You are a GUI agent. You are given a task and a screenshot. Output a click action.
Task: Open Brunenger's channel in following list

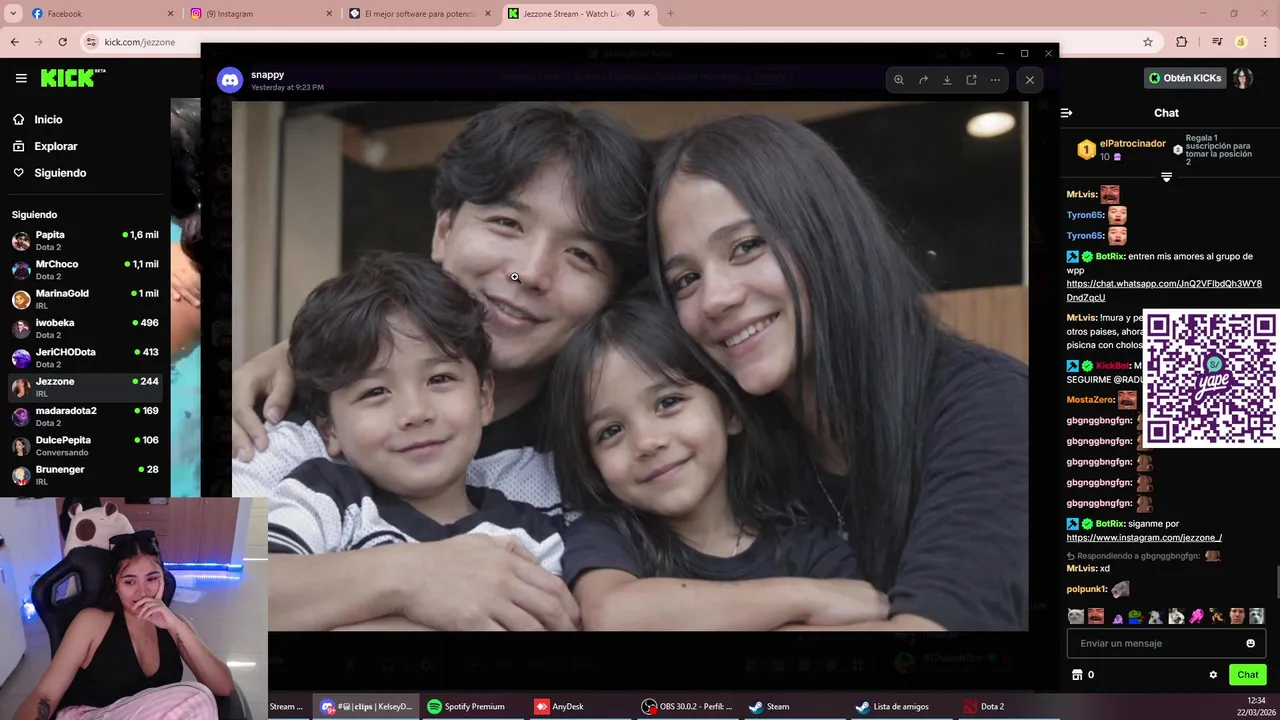(85, 475)
